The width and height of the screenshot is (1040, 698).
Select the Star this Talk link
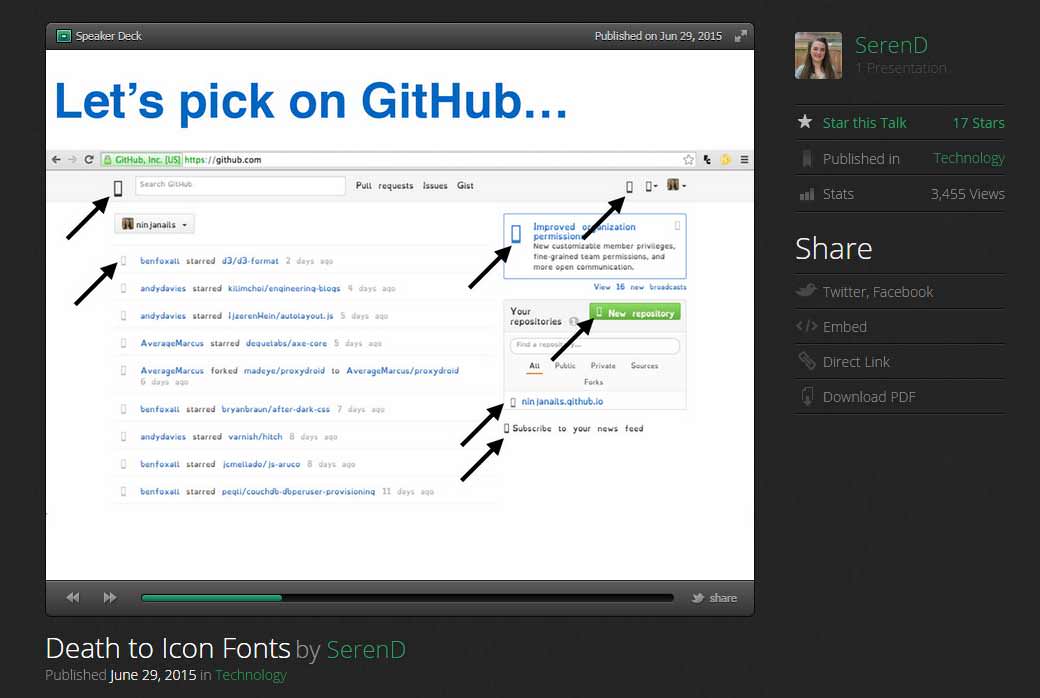pos(864,123)
